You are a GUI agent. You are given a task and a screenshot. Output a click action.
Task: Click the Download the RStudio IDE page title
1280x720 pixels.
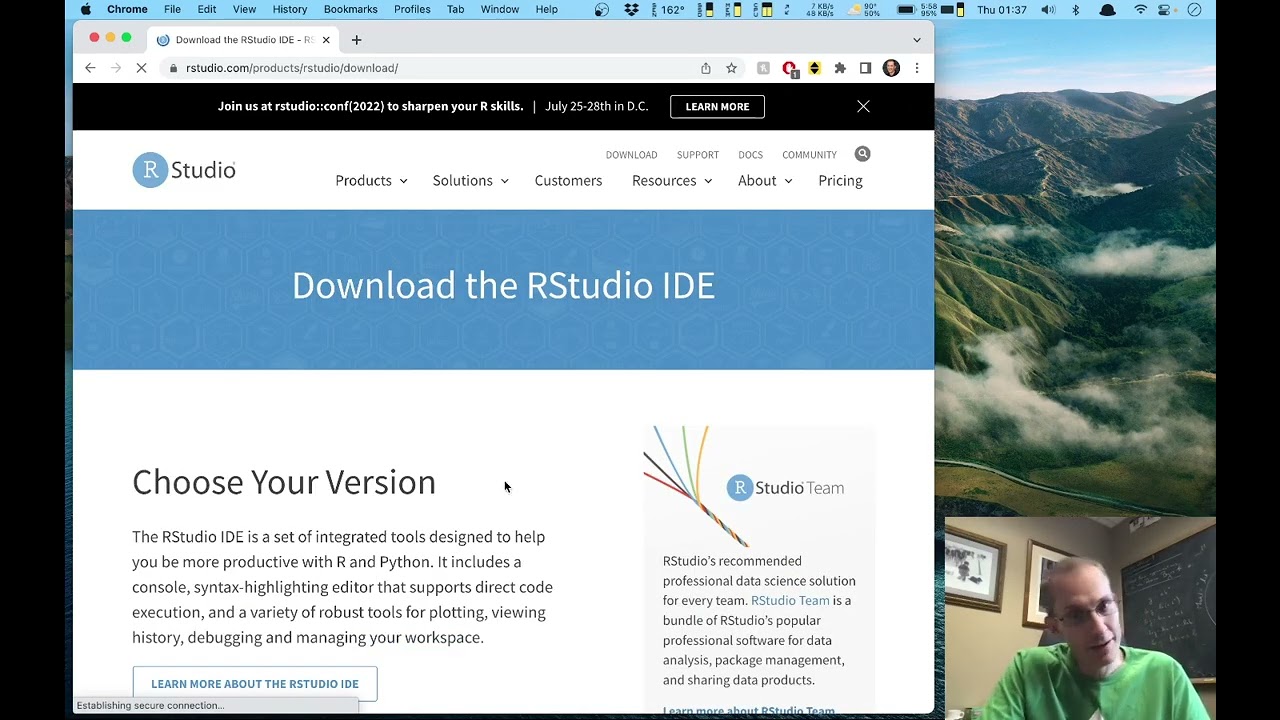[503, 285]
